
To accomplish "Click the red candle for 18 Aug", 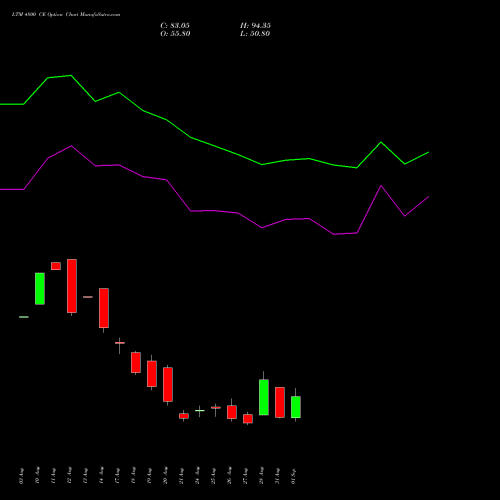I will click(x=136, y=362).
